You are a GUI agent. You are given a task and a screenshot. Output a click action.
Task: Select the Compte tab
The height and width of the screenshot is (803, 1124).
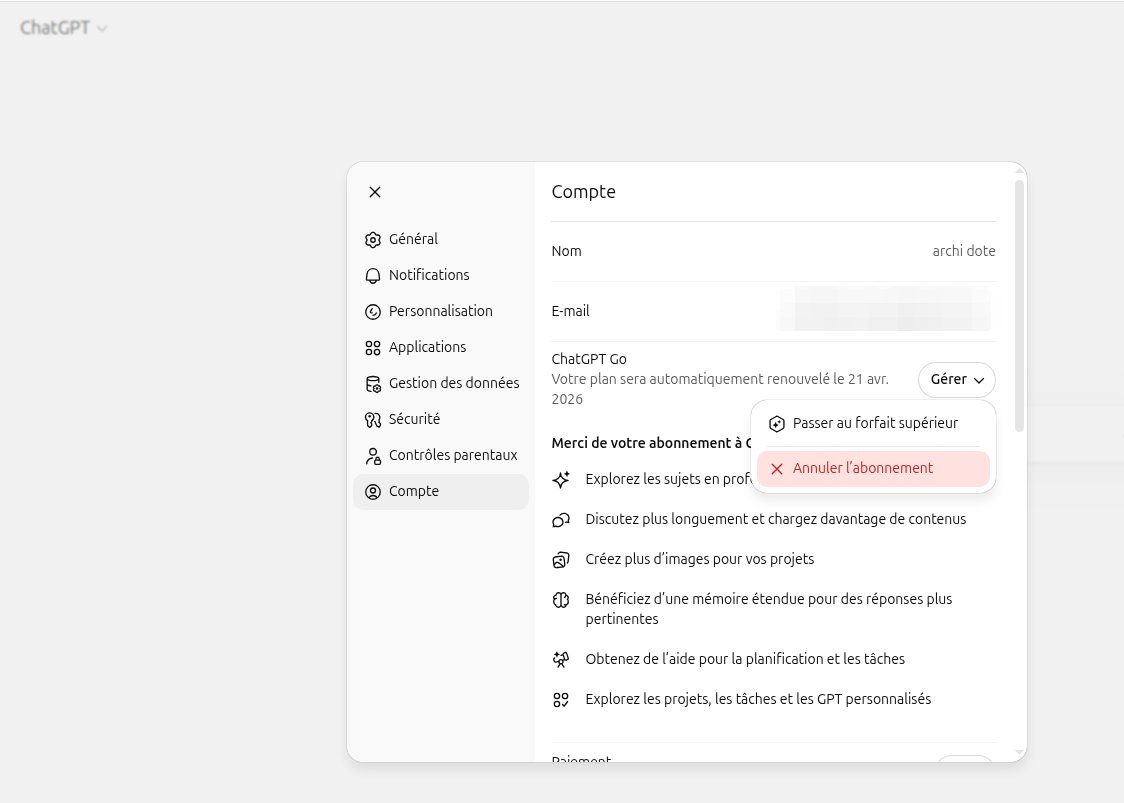click(441, 491)
